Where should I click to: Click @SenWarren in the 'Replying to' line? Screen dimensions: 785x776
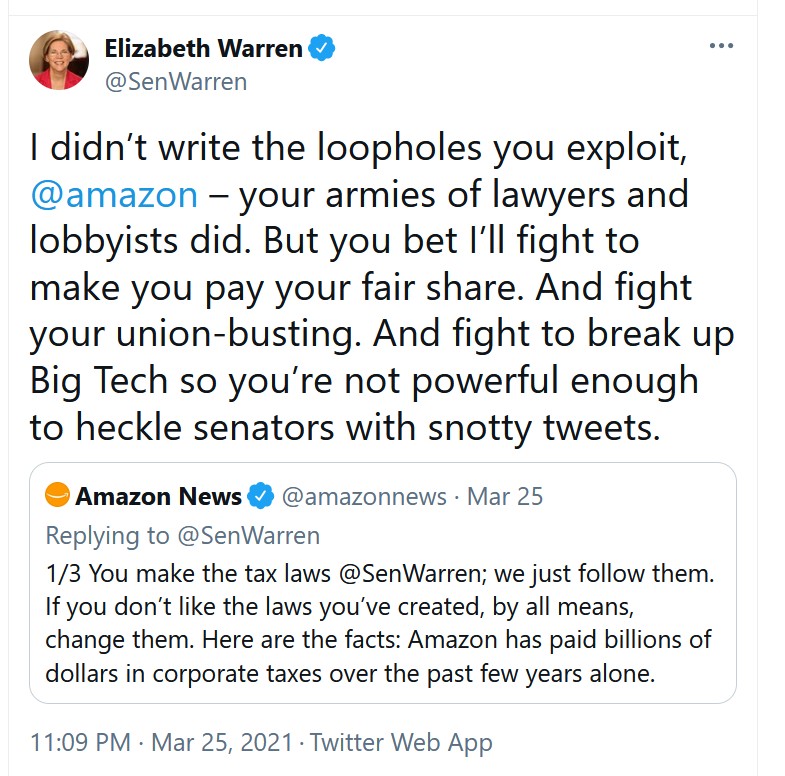[x=248, y=535]
